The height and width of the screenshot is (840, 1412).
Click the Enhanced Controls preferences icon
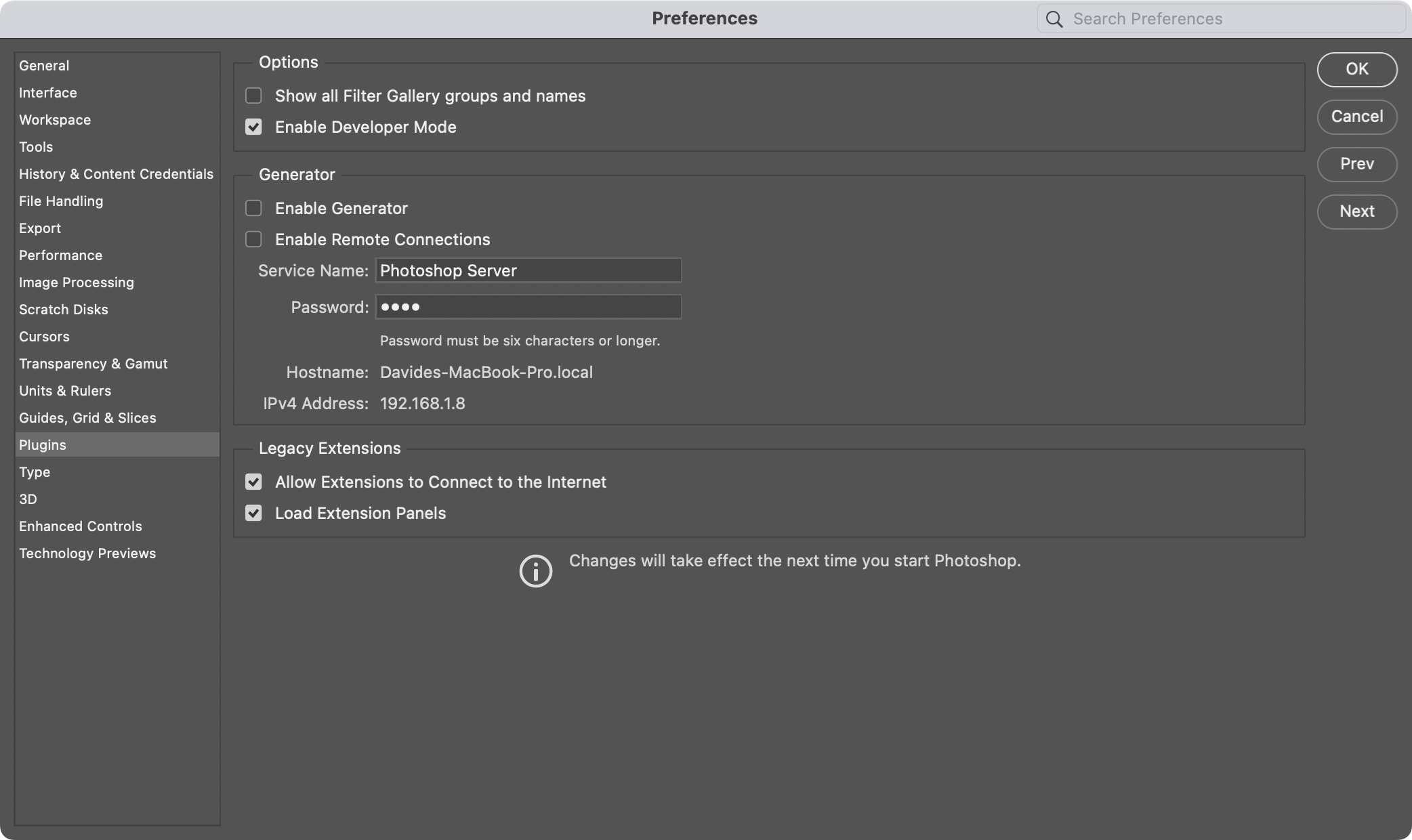pyautogui.click(x=80, y=525)
